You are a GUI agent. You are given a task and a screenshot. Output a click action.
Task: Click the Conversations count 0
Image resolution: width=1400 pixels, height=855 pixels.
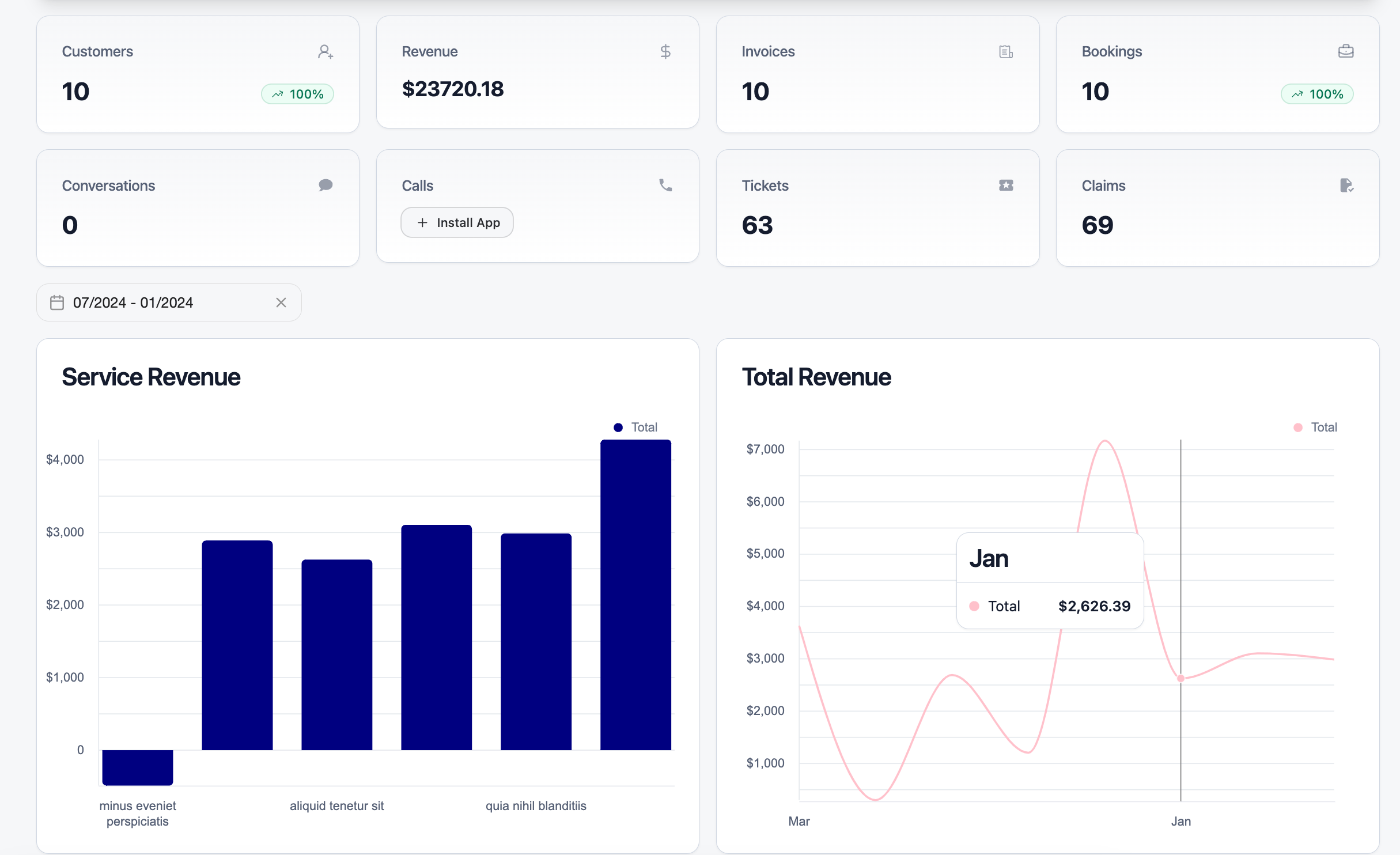coord(70,225)
